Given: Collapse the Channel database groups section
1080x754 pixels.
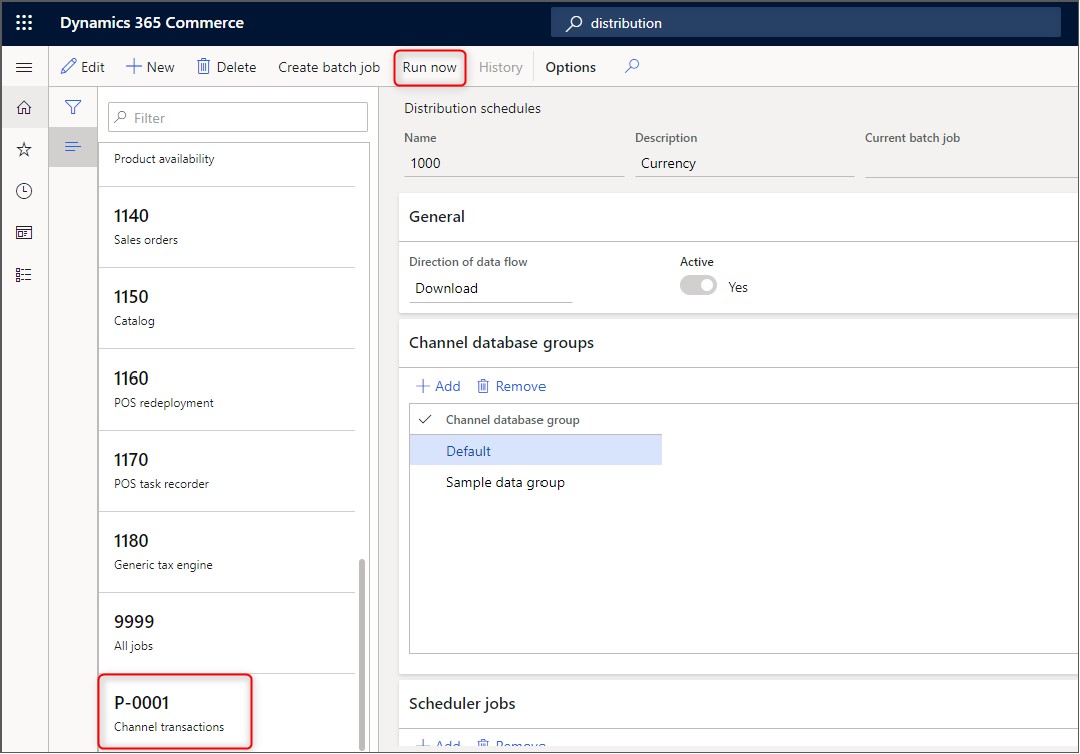Looking at the screenshot, I should [738, 343].
